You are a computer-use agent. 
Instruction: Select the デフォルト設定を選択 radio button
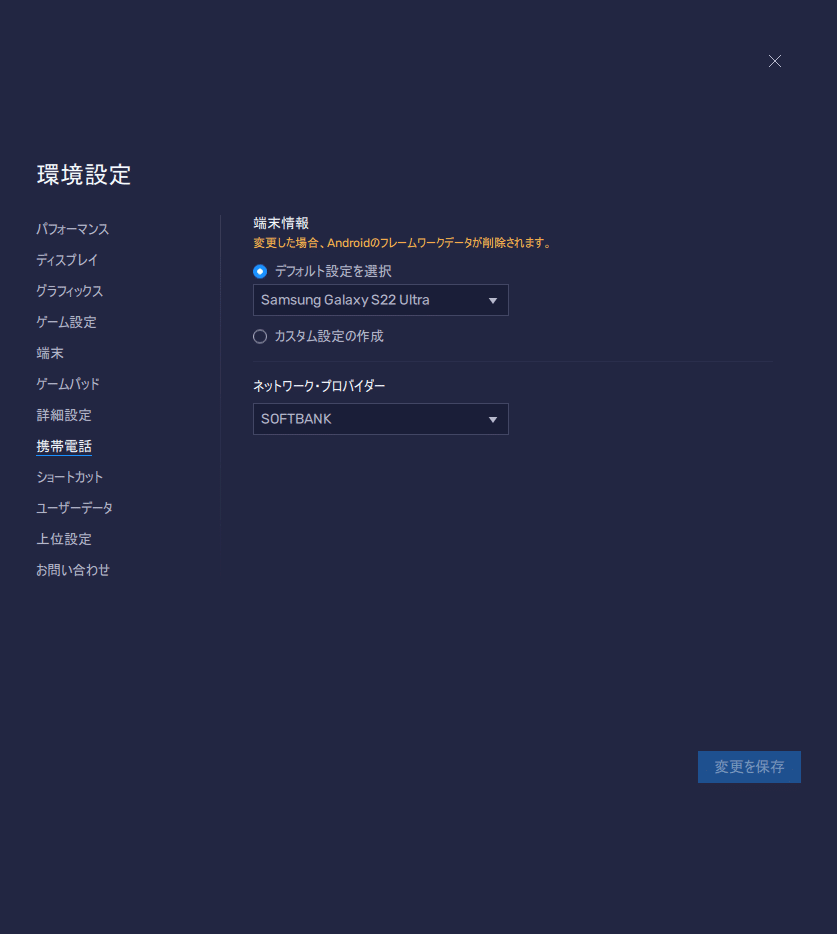click(x=260, y=272)
